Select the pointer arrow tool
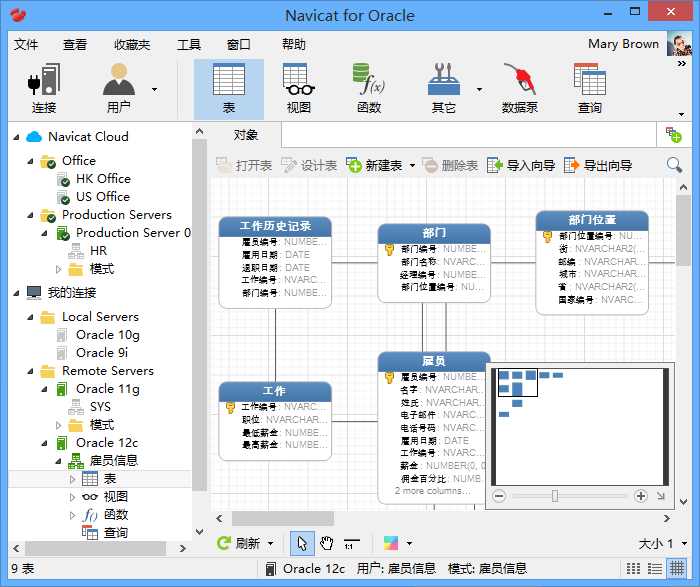 [302, 543]
